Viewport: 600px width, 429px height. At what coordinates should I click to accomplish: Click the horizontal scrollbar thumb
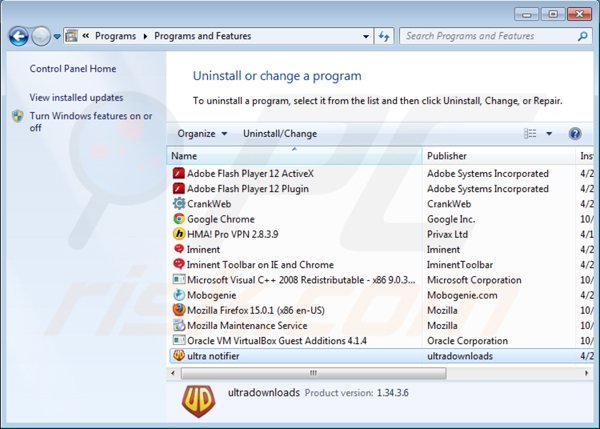[313, 373]
